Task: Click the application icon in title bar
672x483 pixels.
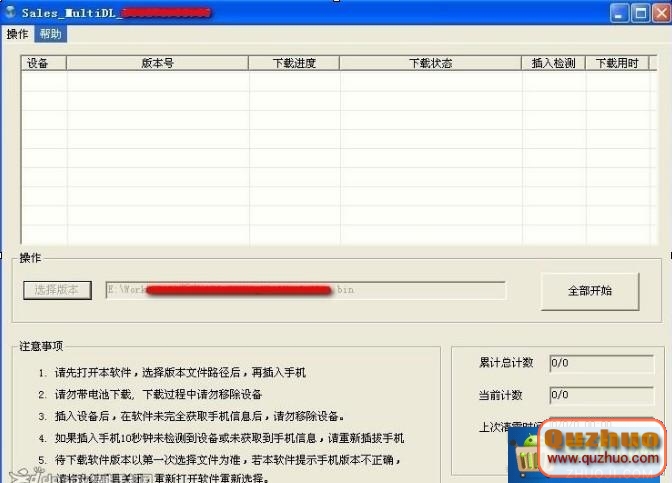Action: tap(9, 12)
